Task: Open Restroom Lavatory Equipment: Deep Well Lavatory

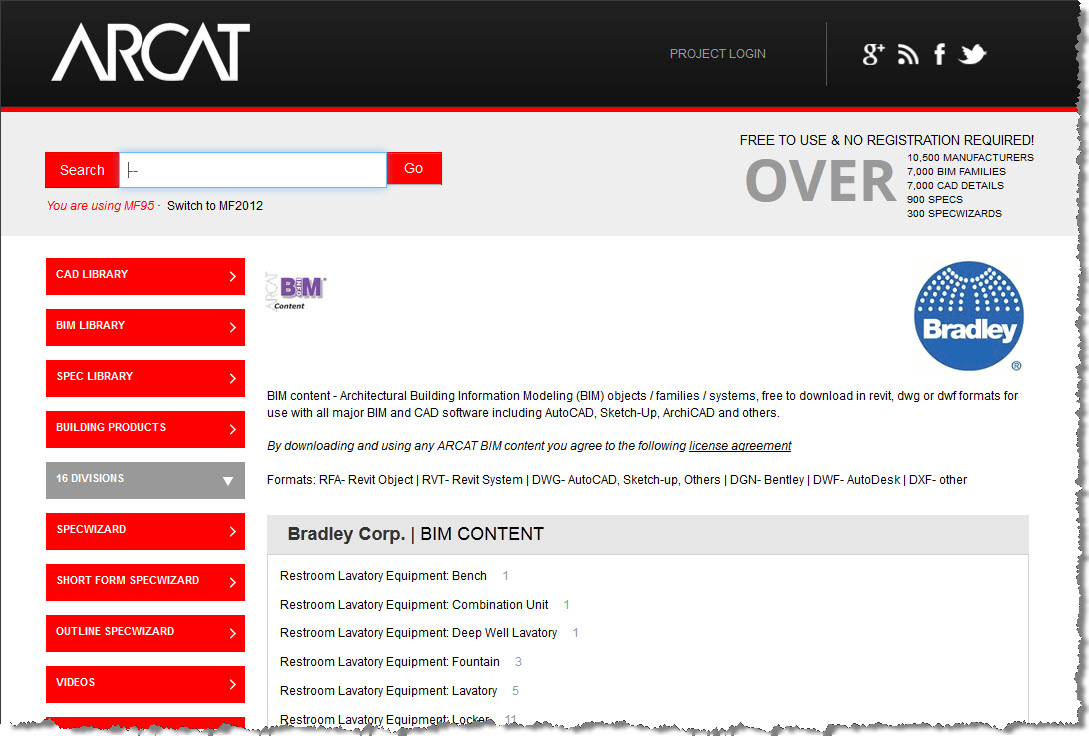Action: click(x=418, y=633)
